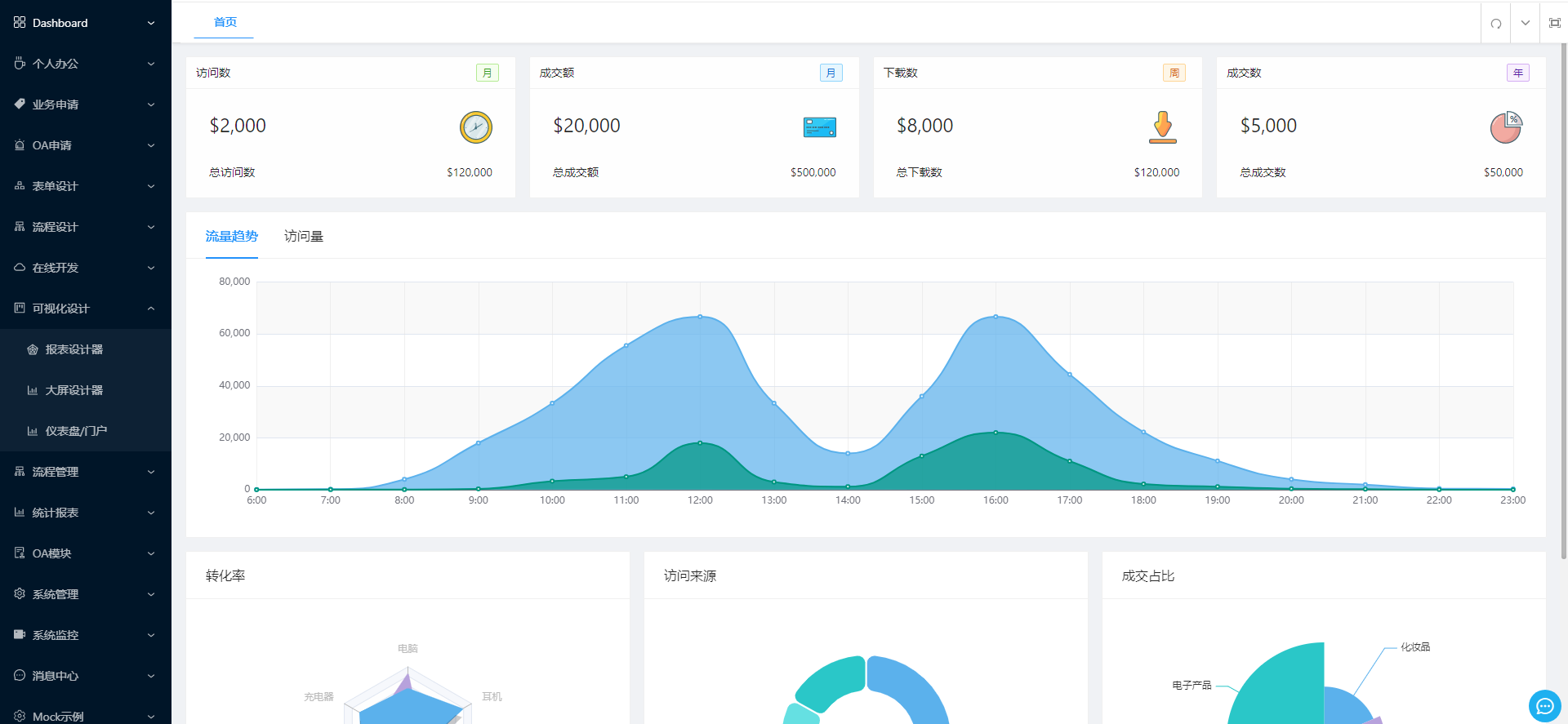Click the compass icon in 访问数 card
Viewport: 1568px width, 724px height.
[476, 127]
